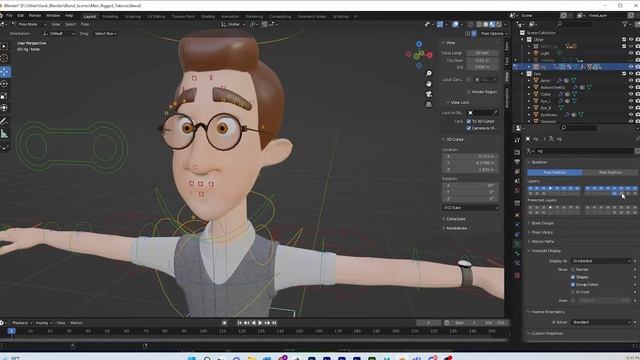The height and width of the screenshot is (360, 640).
Task: Enable the Render Region checkbox
Action: (469, 92)
